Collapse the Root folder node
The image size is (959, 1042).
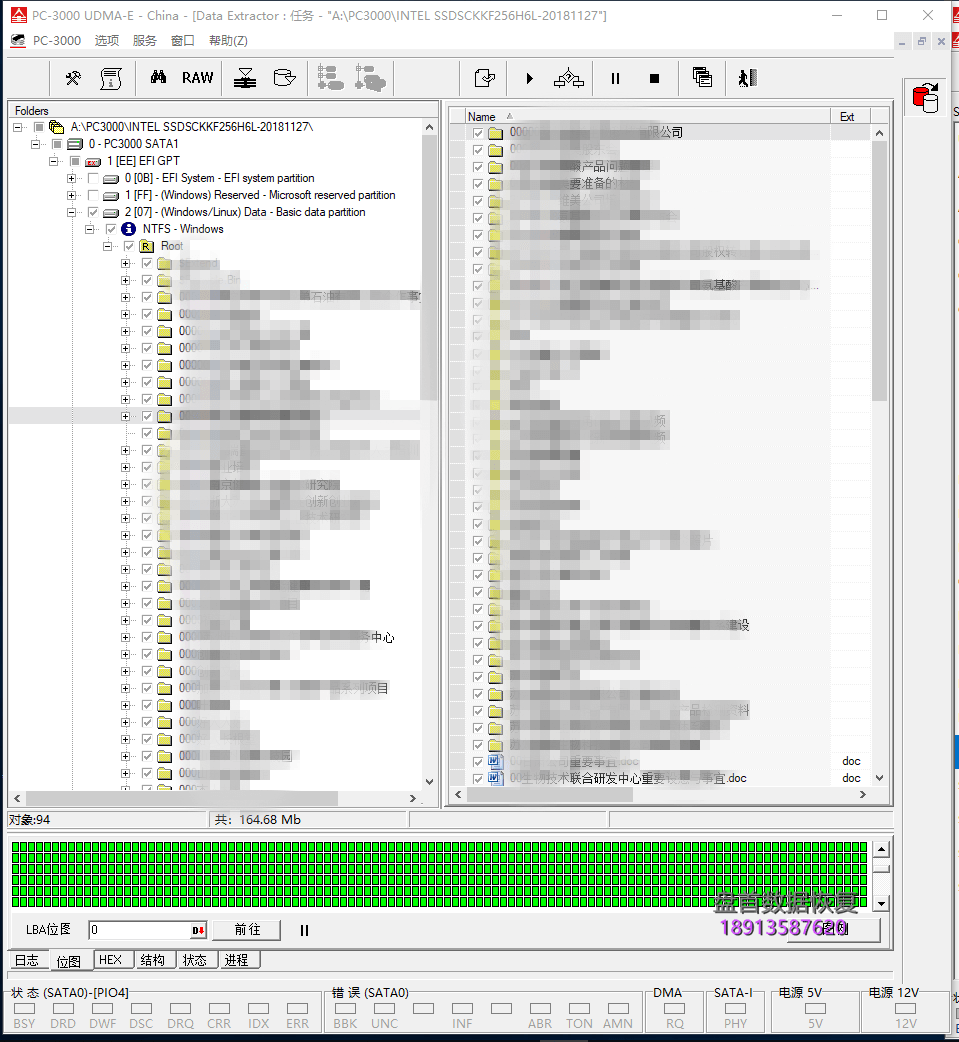[107, 247]
